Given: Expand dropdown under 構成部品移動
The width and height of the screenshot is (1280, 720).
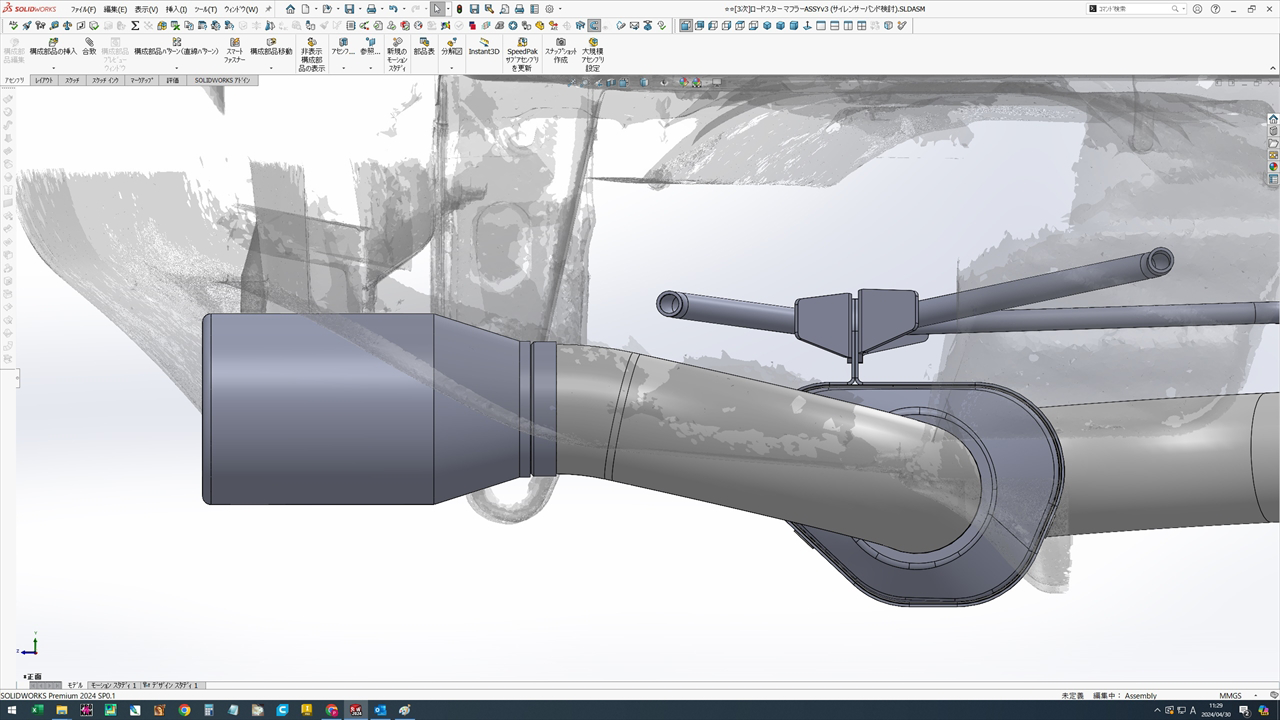Looking at the screenshot, I should (x=271, y=68).
